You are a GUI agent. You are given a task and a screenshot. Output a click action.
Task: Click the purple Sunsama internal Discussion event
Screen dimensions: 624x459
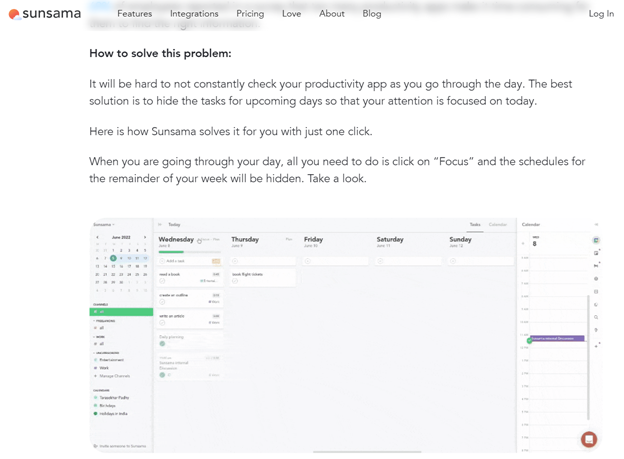pyautogui.click(x=557, y=338)
